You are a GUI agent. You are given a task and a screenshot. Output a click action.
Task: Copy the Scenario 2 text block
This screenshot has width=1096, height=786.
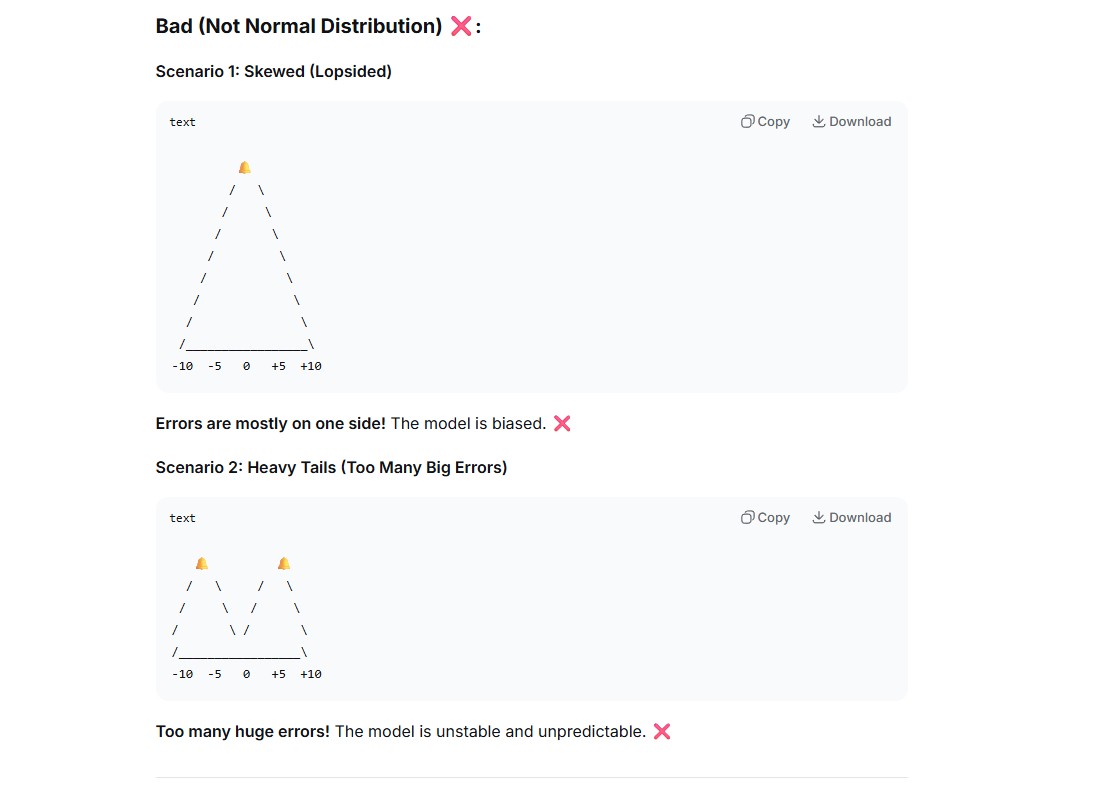(765, 517)
